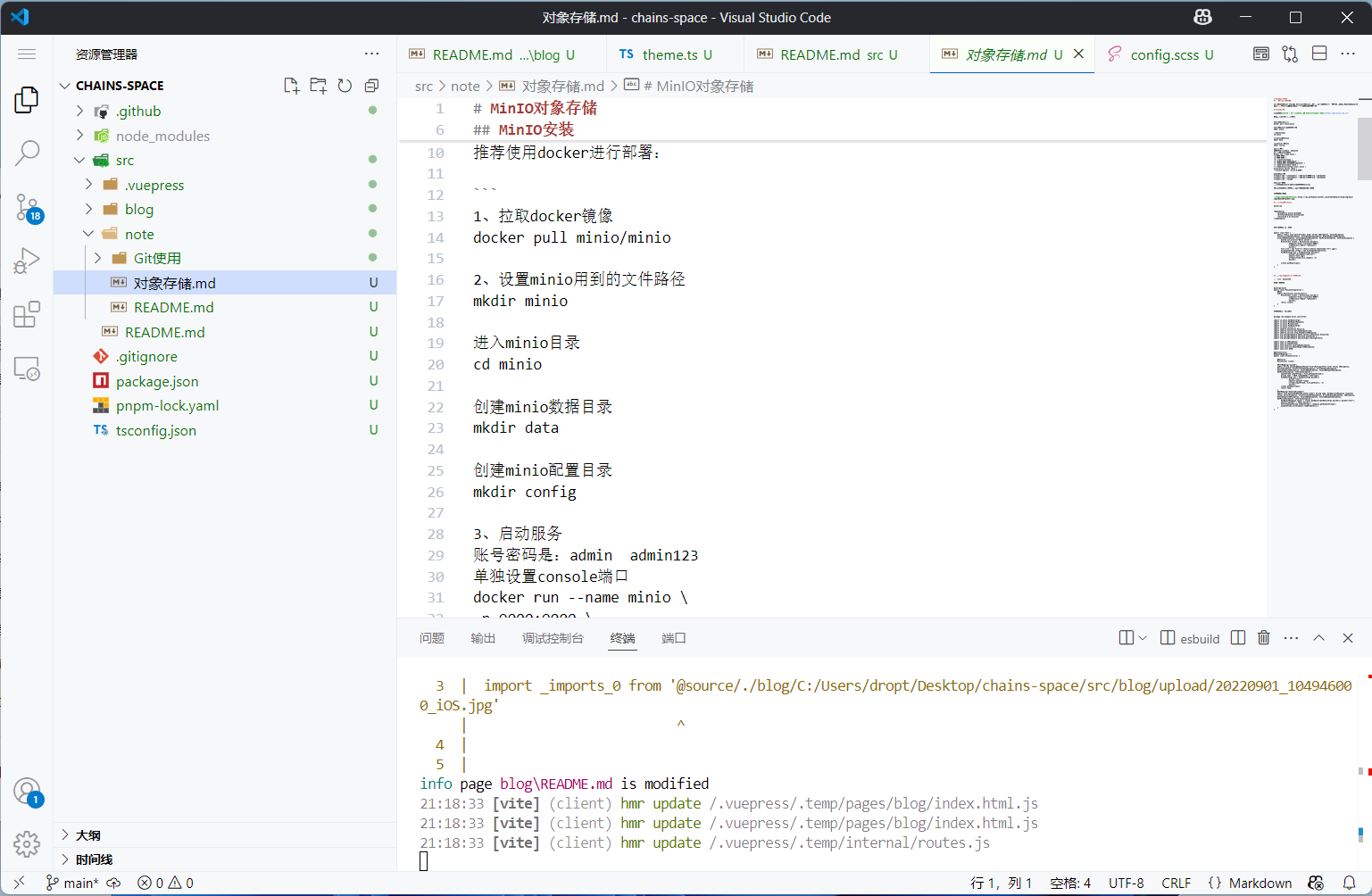Open Remote Explorer view icon

pyautogui.click(x=27, y=368)
